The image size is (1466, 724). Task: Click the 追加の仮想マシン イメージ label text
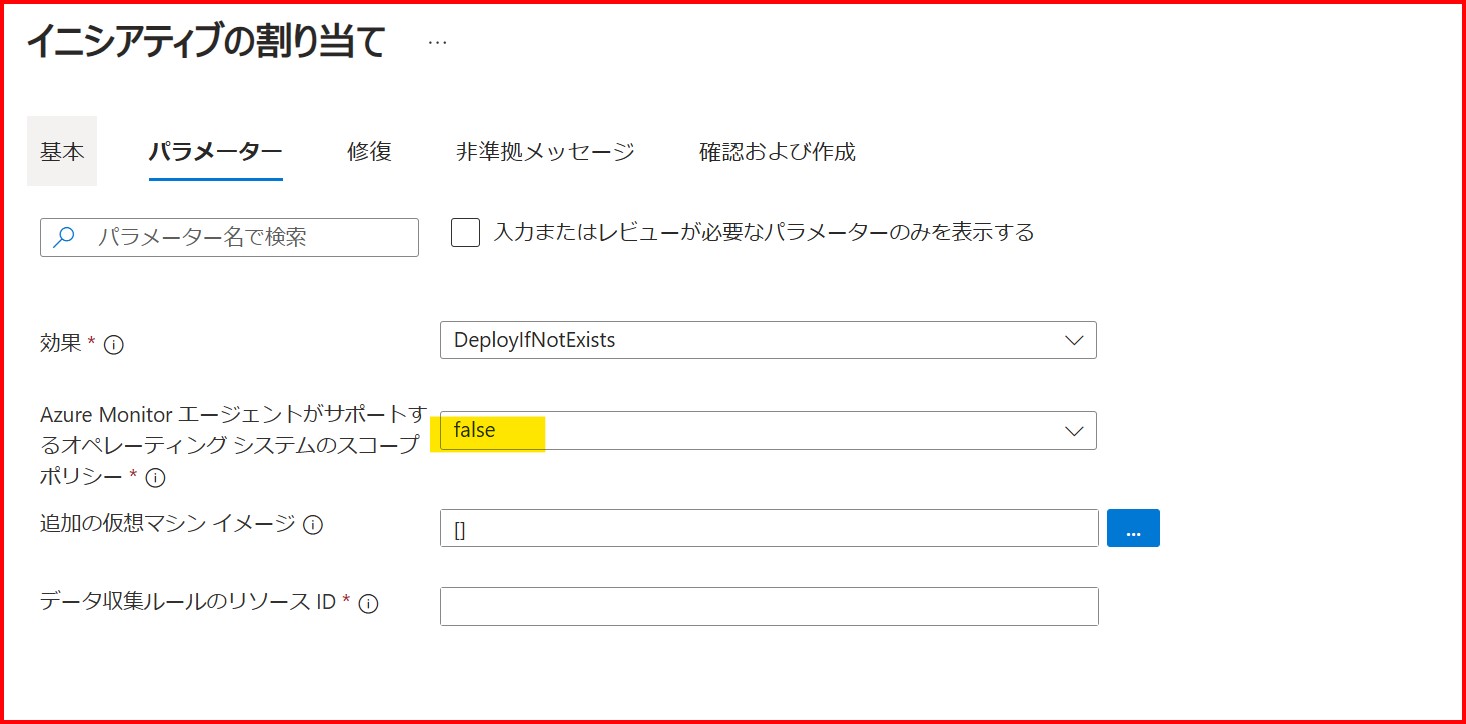tap(167, 523)
